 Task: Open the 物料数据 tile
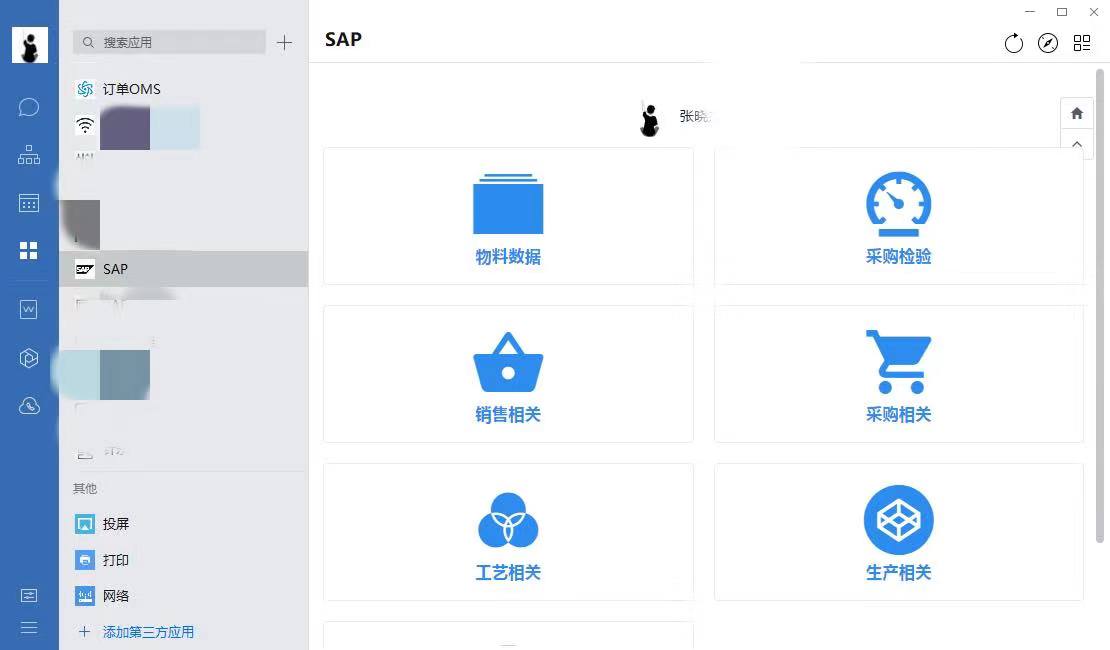(508, 217)
